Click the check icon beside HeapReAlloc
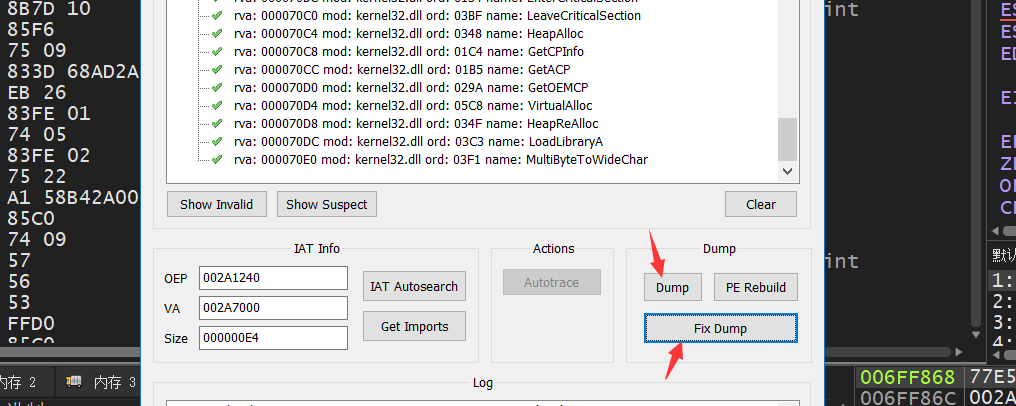The image size is (1016, 406). tap(217, 124)
